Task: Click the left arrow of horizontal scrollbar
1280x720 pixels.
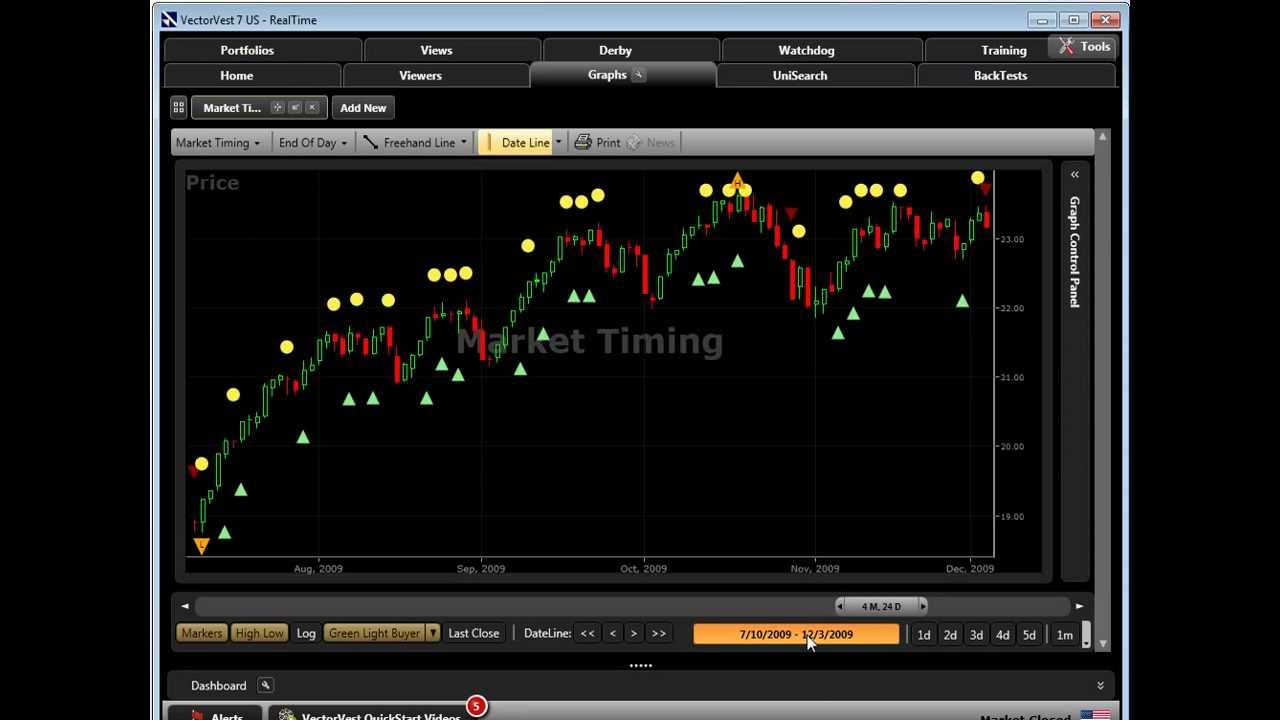Action: tap(184, 606)
